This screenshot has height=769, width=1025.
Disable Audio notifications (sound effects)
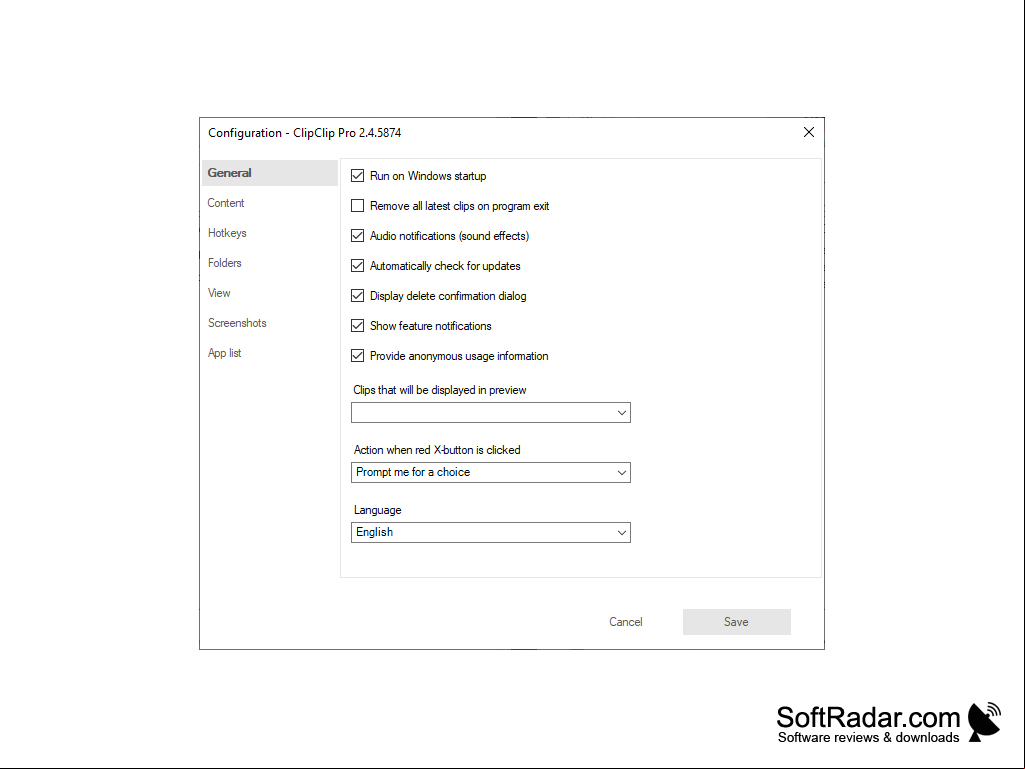tap(358, 236)
